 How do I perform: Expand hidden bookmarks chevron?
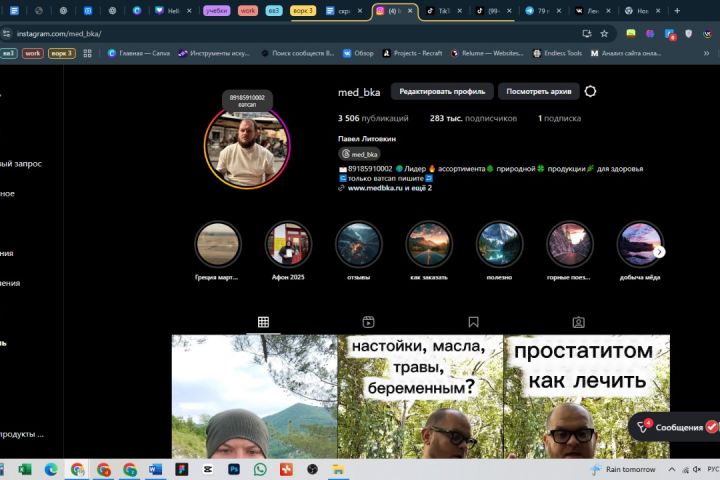pyautogui.click(x=706, y=53)
